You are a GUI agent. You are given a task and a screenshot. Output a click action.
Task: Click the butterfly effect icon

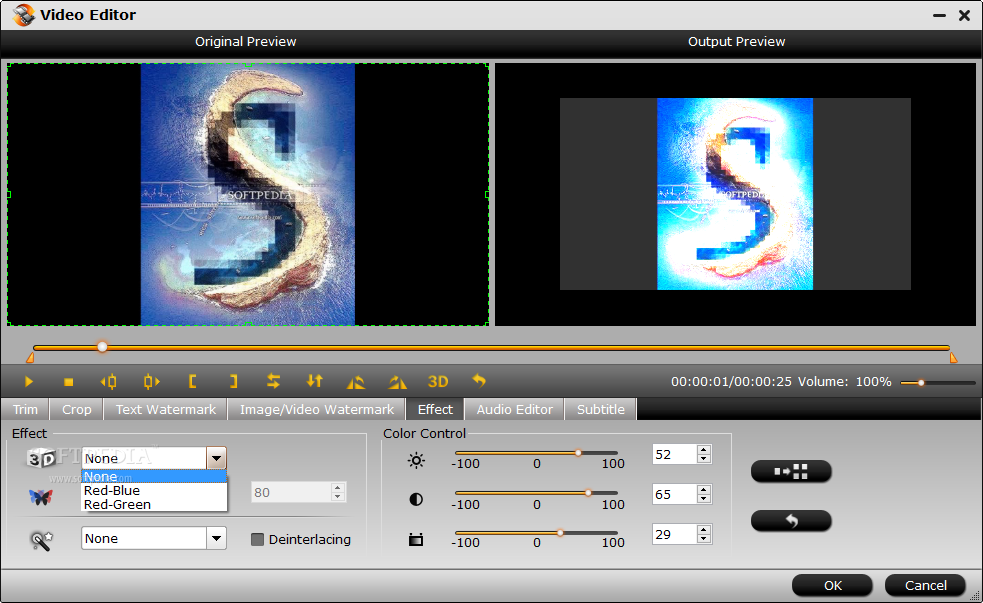[x=41, y=497]
